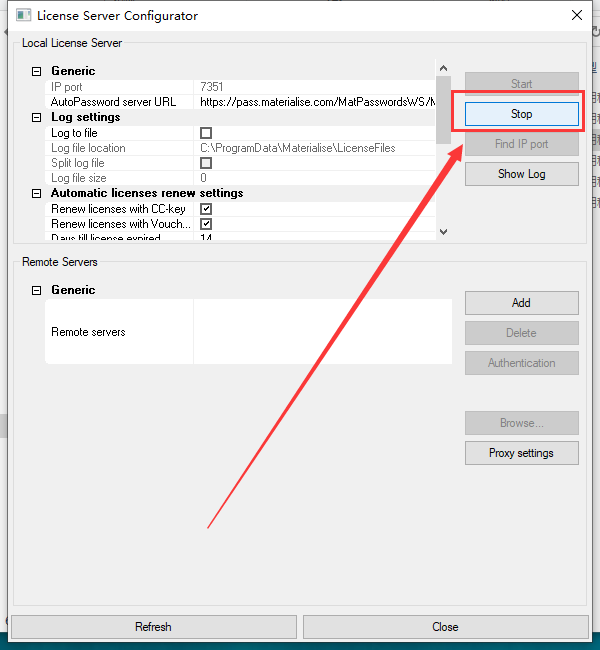Collapse the Log settings section
Viewport: 600px width, 650px height.
pos(37,117)
